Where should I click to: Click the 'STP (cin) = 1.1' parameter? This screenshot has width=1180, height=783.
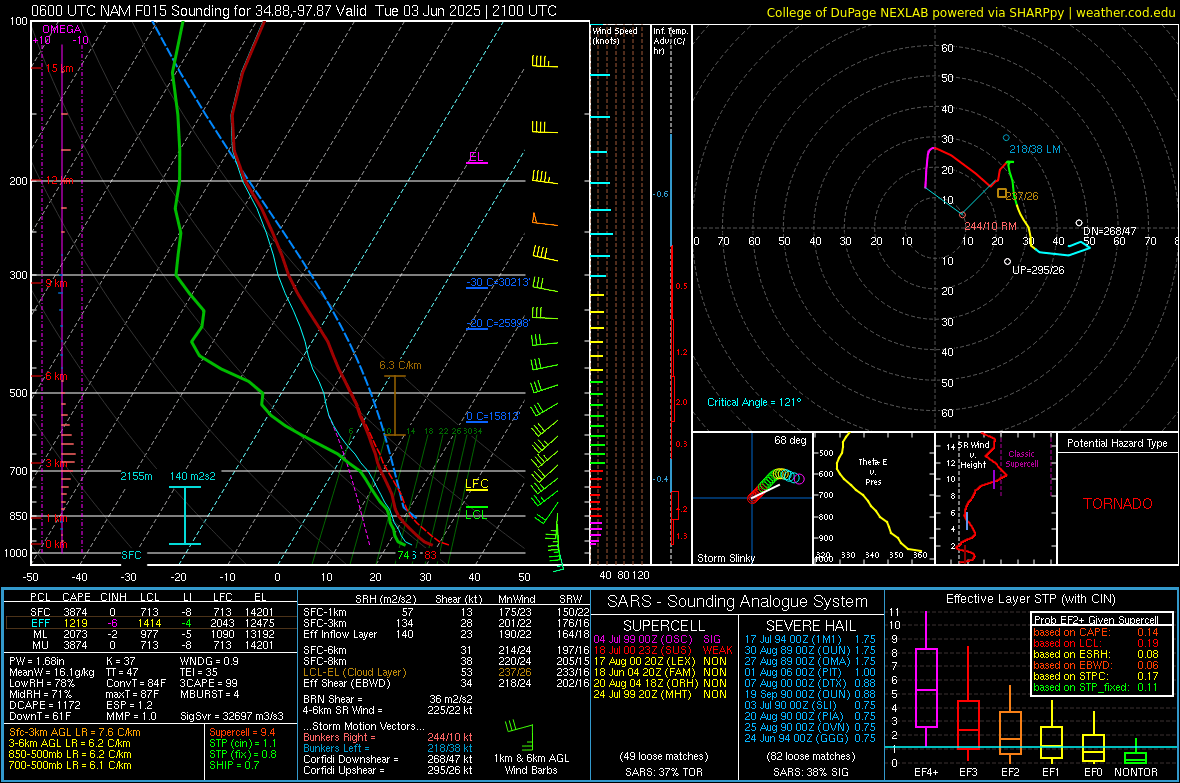pyautogui.click(x=243, y=743)
